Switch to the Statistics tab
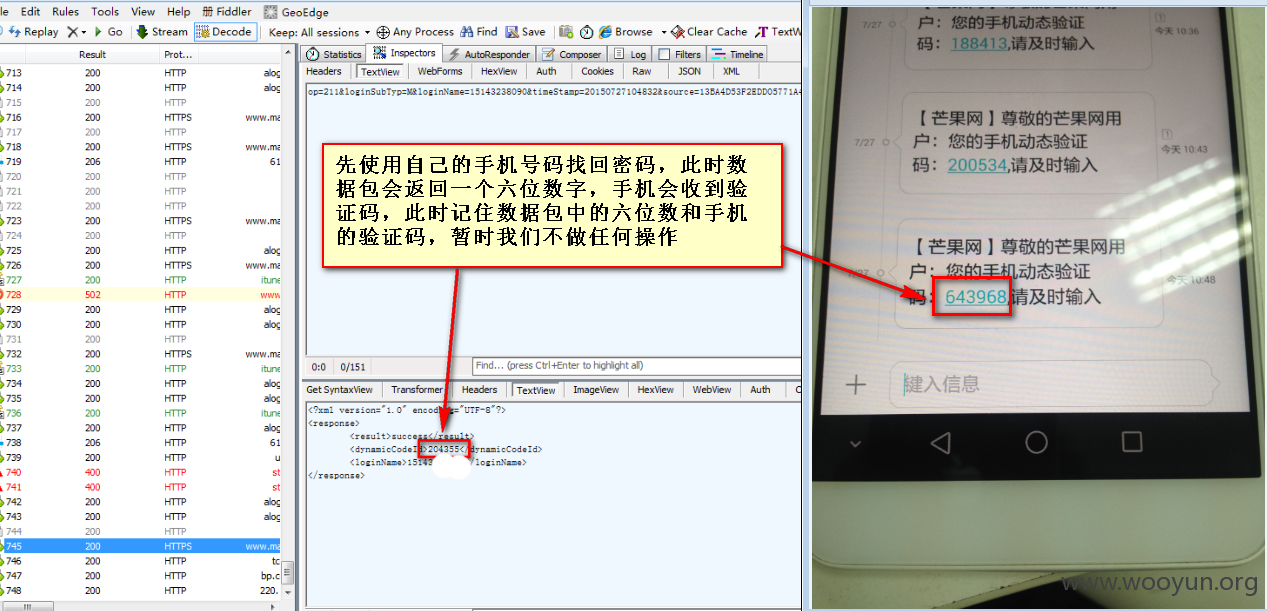Screen dimensions: 1267x611 click(334, 54)
